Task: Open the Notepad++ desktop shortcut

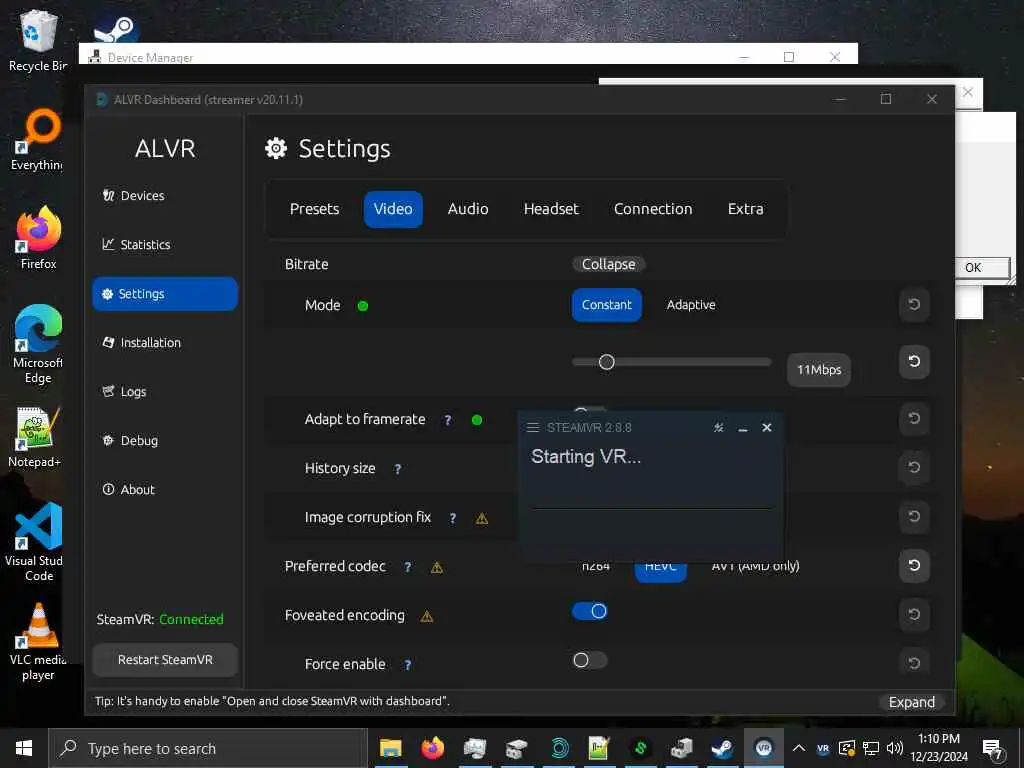Action: (35, 438)
